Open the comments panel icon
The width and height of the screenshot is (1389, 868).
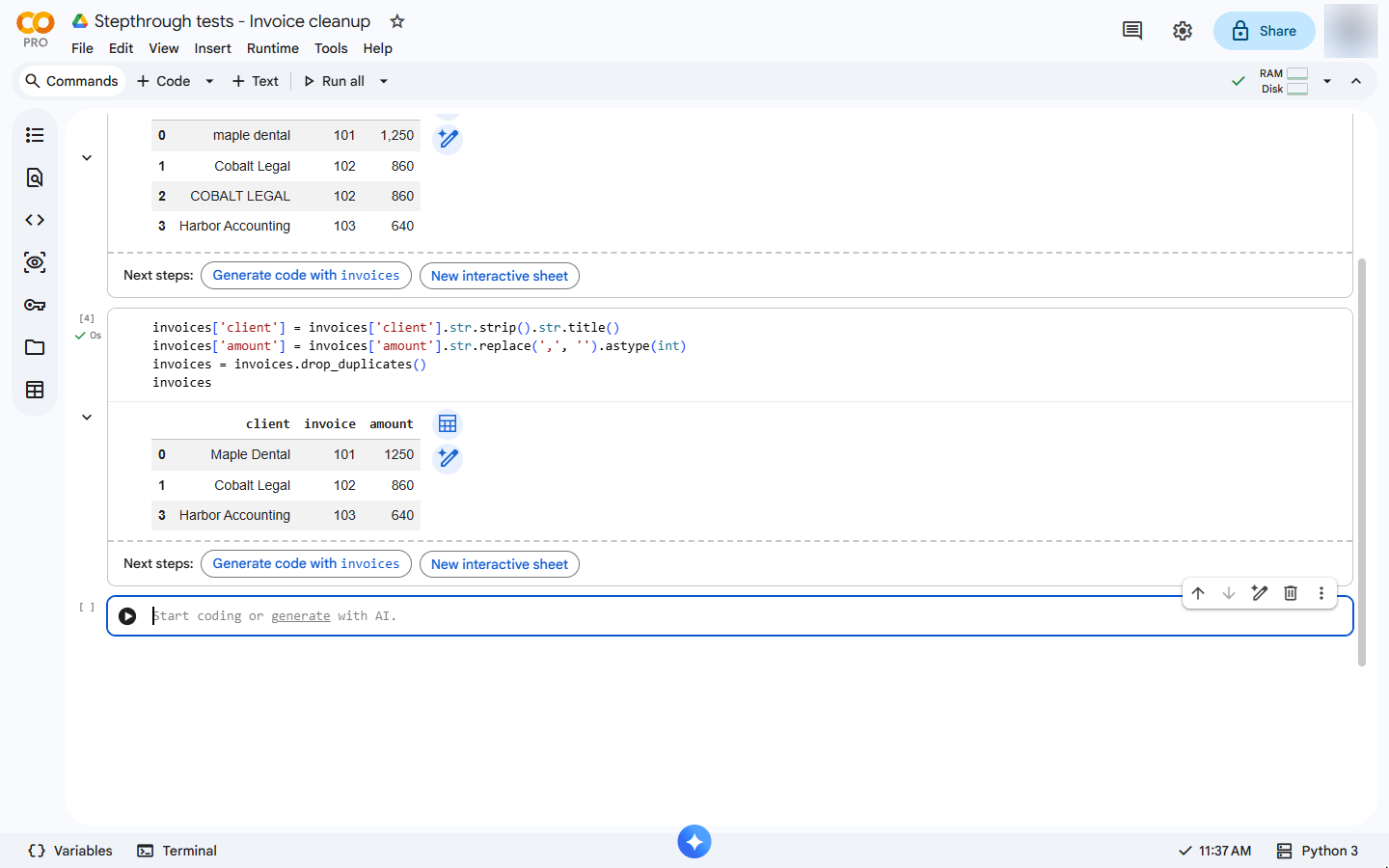point(1132,31)
